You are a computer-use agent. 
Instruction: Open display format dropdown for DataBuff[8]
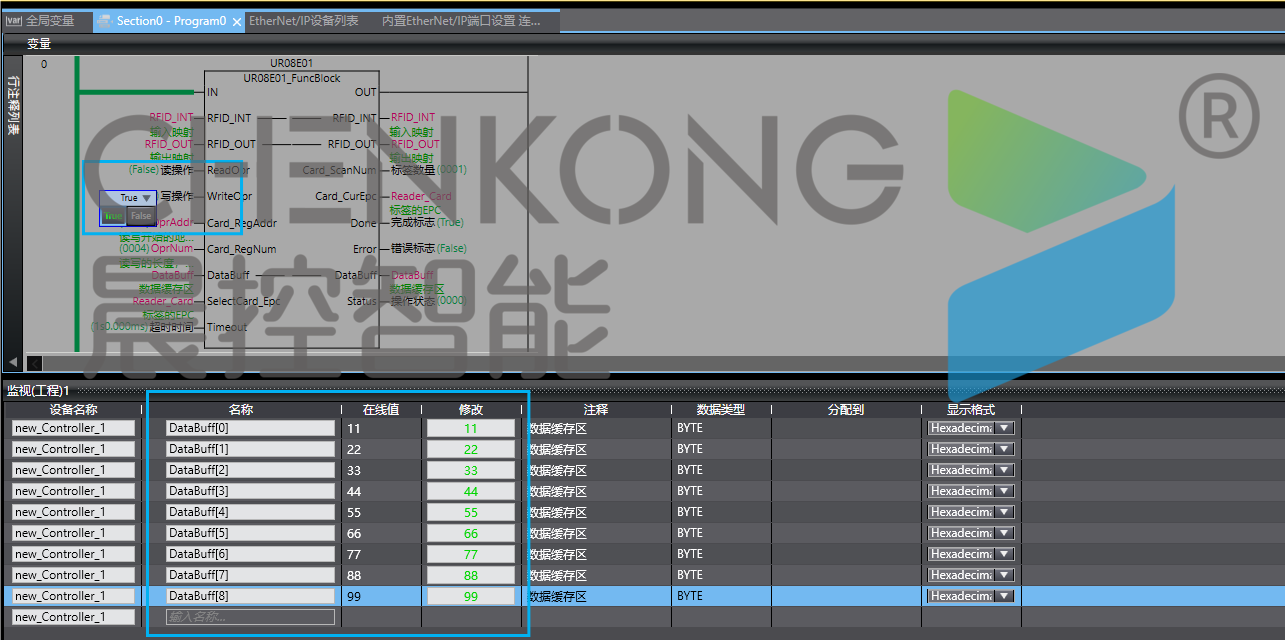pyautogui.click(x=1005, y=596)
